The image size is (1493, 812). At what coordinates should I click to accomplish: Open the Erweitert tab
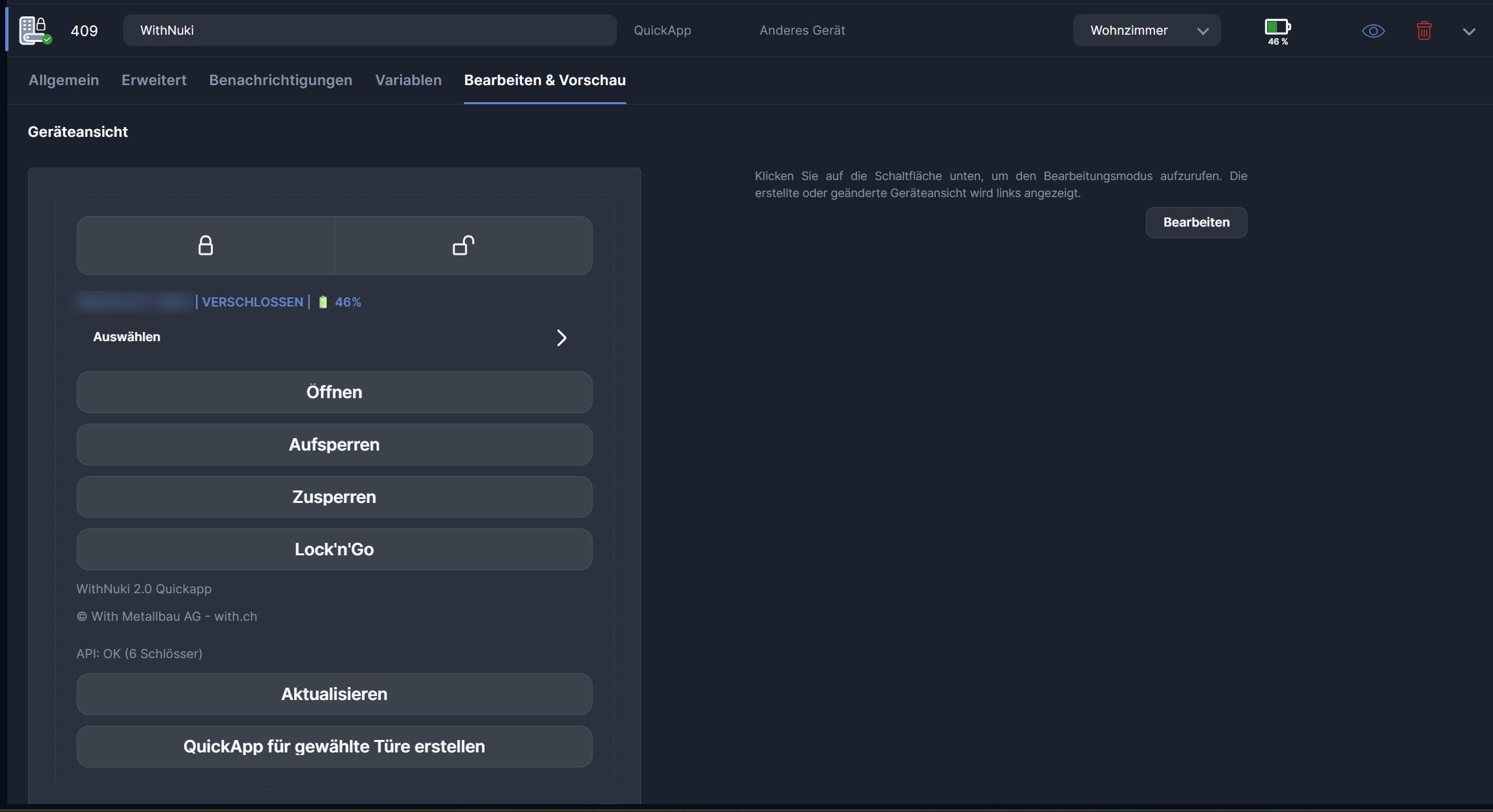tap(154, 80)
